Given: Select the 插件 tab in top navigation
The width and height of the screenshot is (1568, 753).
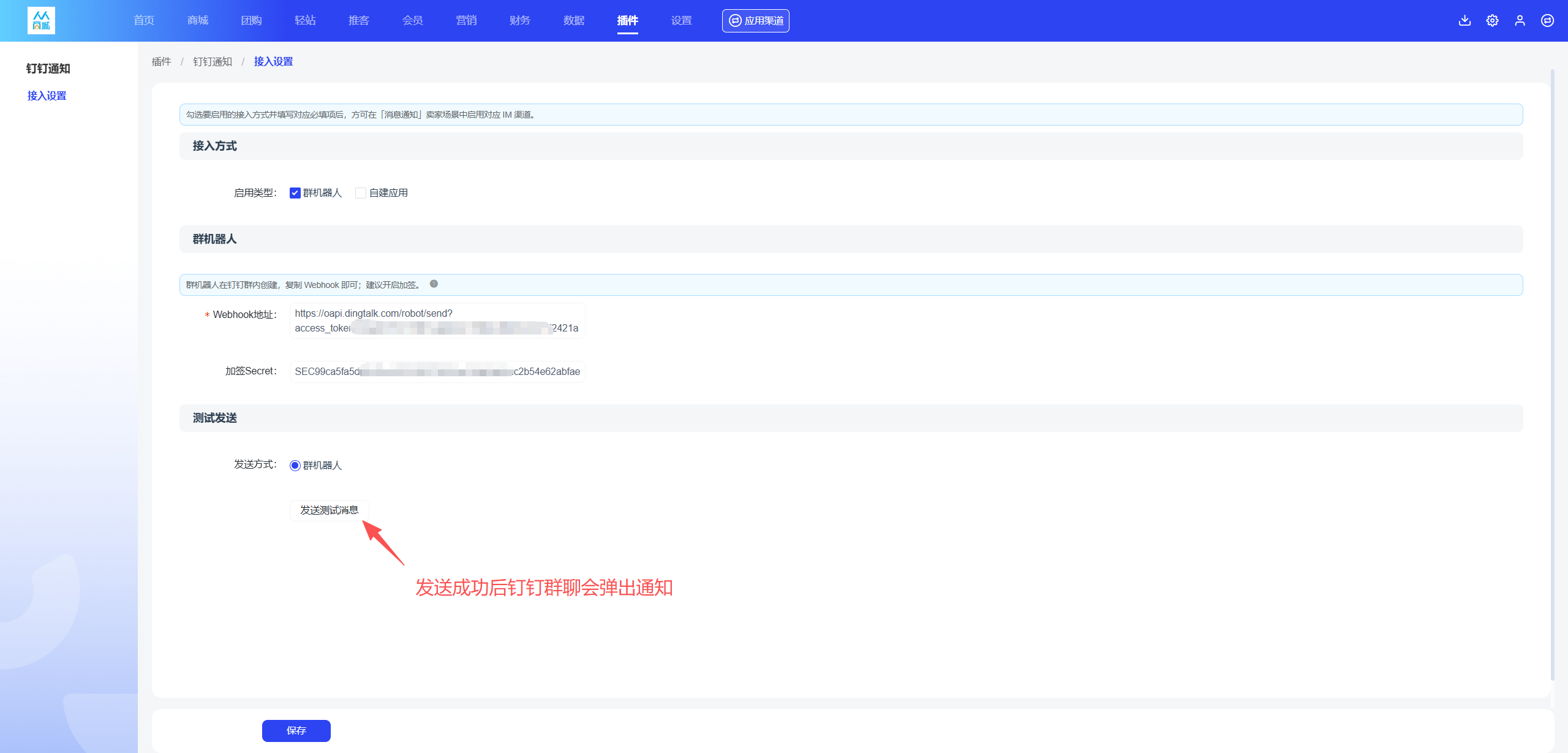Looking at the screenshot, I should [627, 20].
